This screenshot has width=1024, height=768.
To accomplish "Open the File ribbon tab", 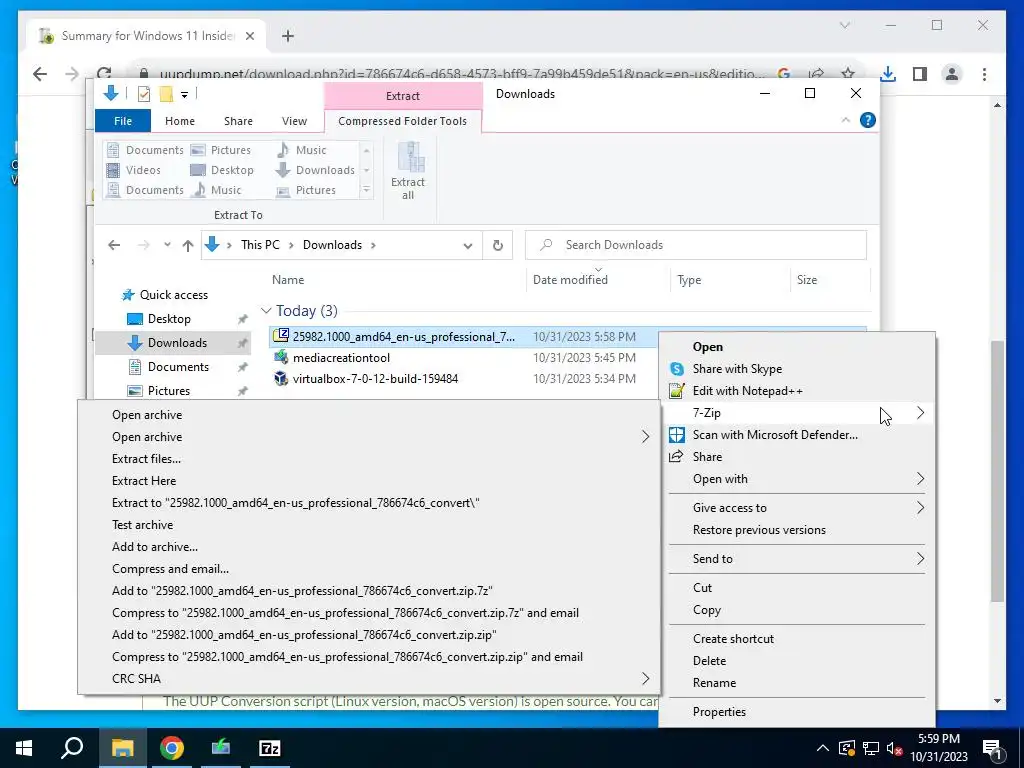I will (123, 121).
